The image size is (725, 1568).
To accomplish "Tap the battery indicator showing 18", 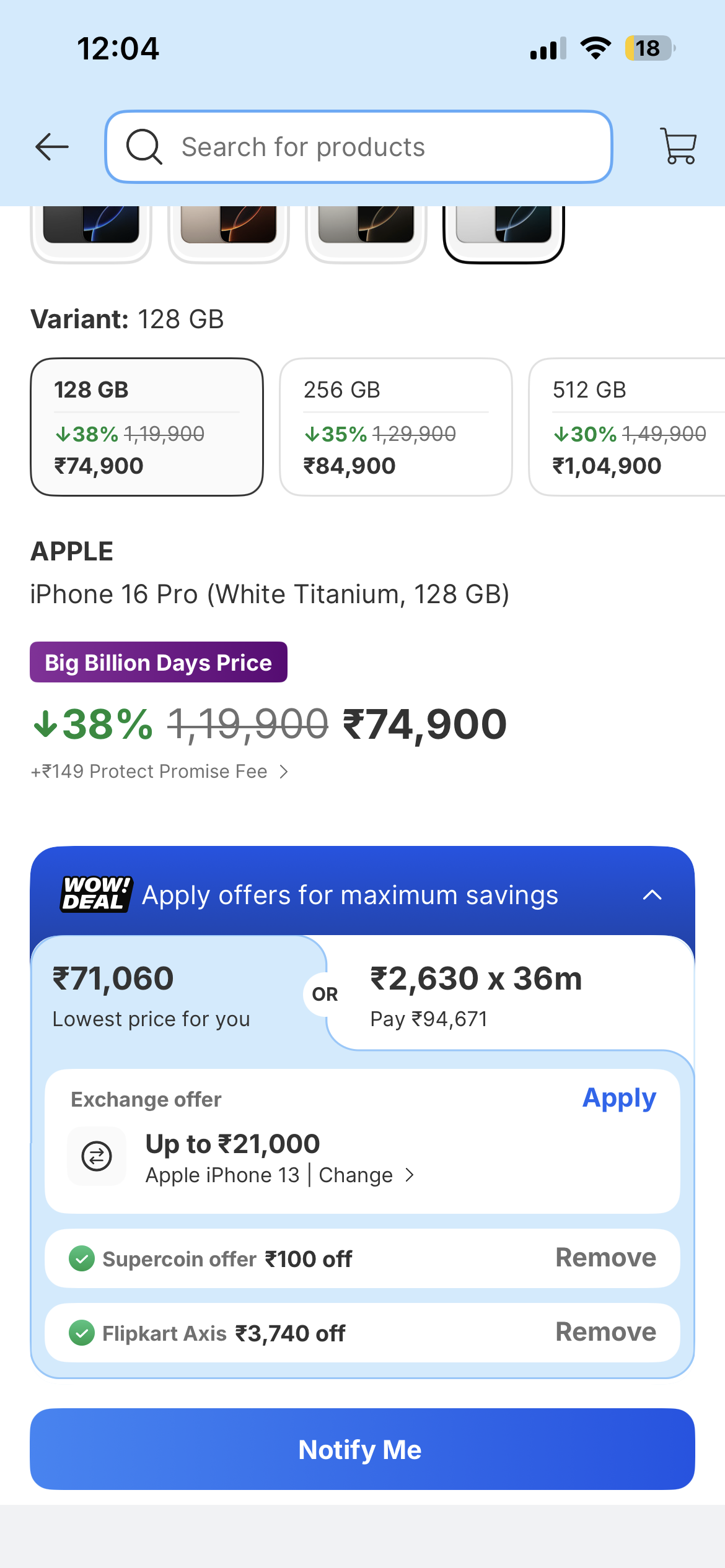I will point(649,48).
